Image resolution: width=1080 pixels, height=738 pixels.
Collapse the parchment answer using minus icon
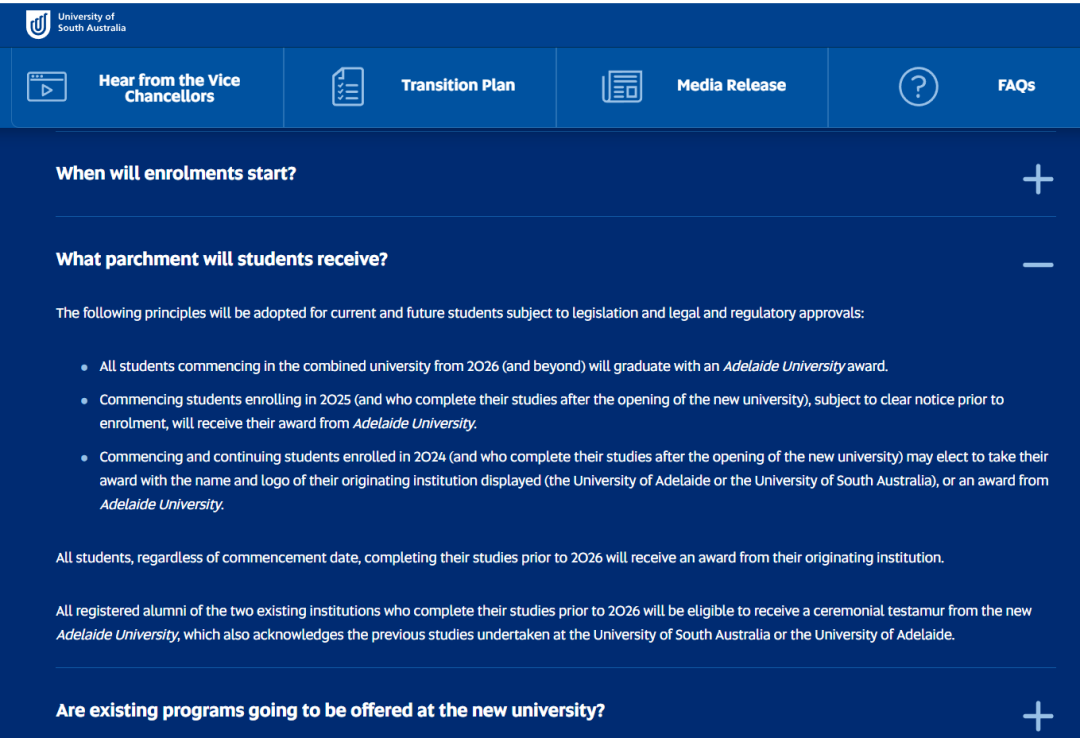(x=1037, y=265)
